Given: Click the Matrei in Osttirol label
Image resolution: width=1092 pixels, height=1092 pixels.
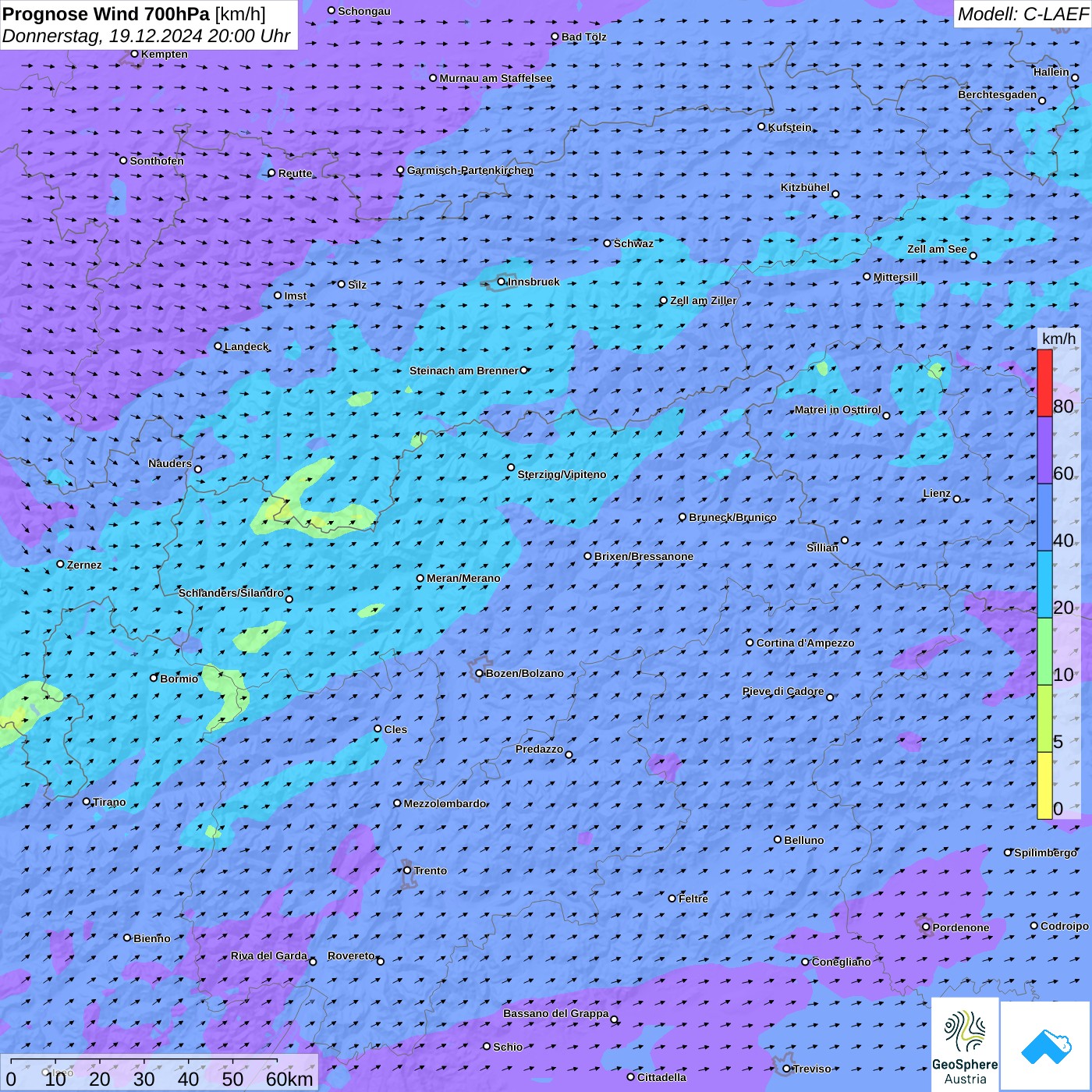Looking at the screenshot, I should coord(837,409).
